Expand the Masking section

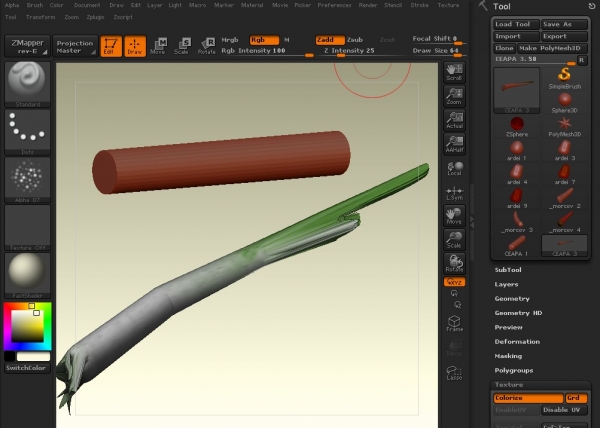click(508, 356)
